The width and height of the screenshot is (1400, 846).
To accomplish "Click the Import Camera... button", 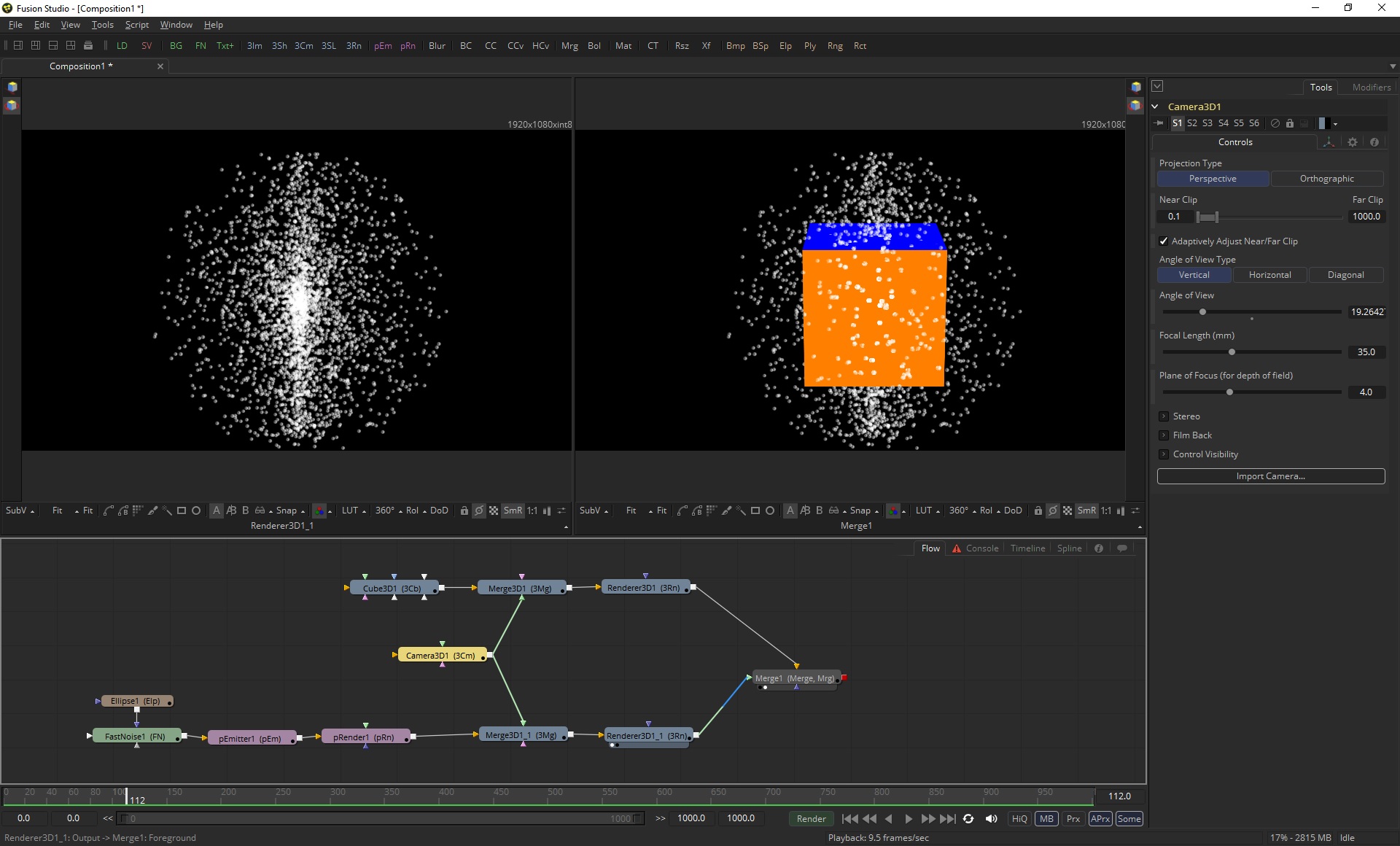I will click(x=1271, y=476).
